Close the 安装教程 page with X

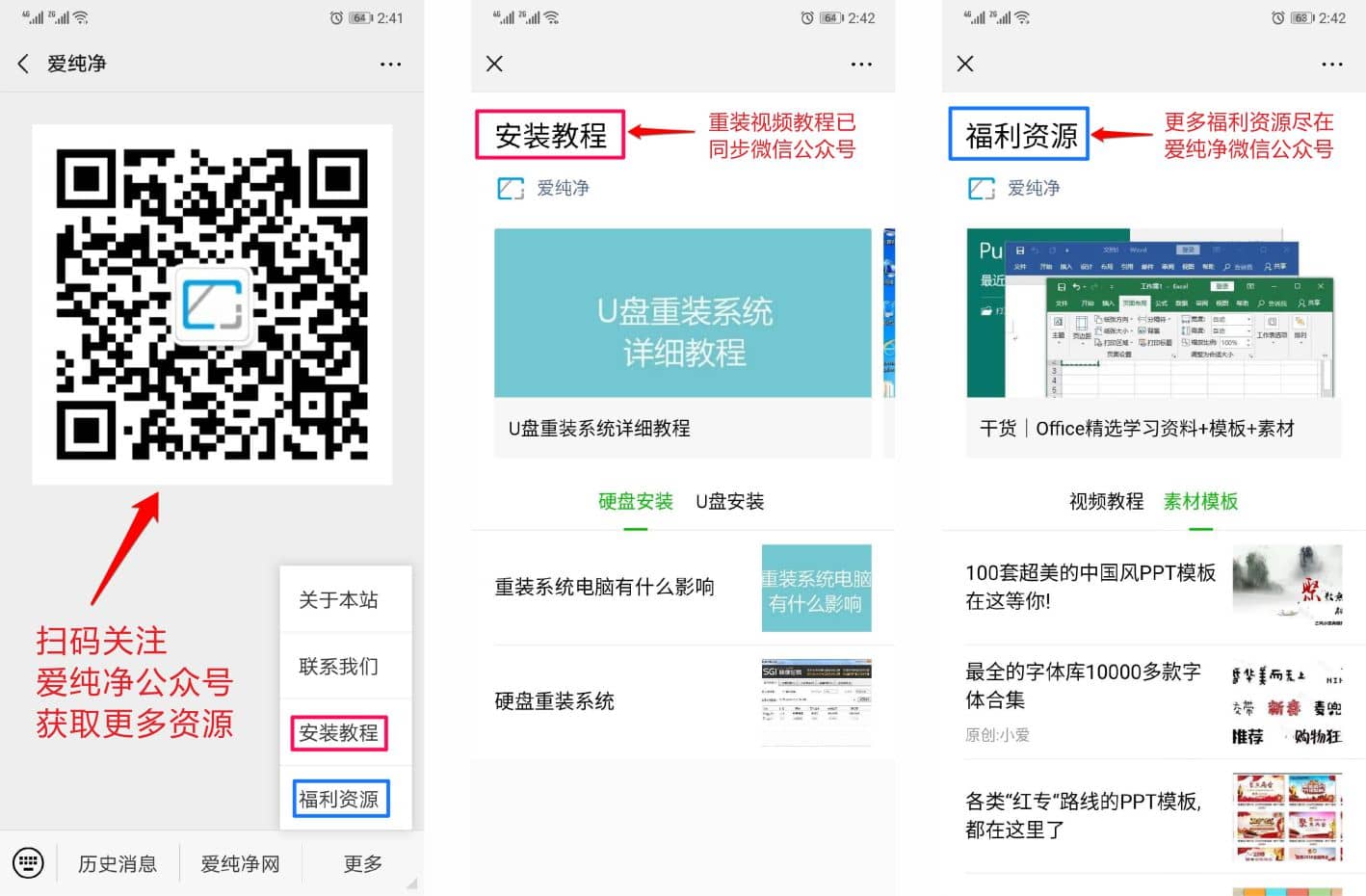(494, 64)
